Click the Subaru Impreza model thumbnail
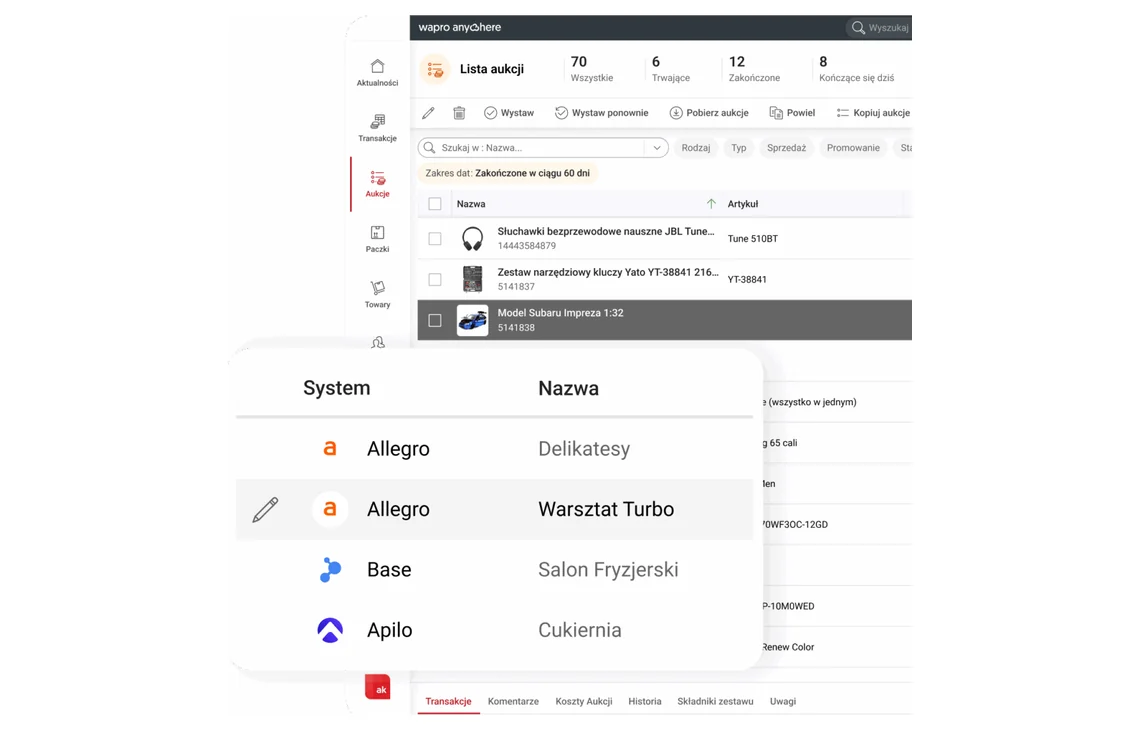Image resolution: width=1140 pixels, height=730 pixels. pyautogui.click(x=473, y=320)
